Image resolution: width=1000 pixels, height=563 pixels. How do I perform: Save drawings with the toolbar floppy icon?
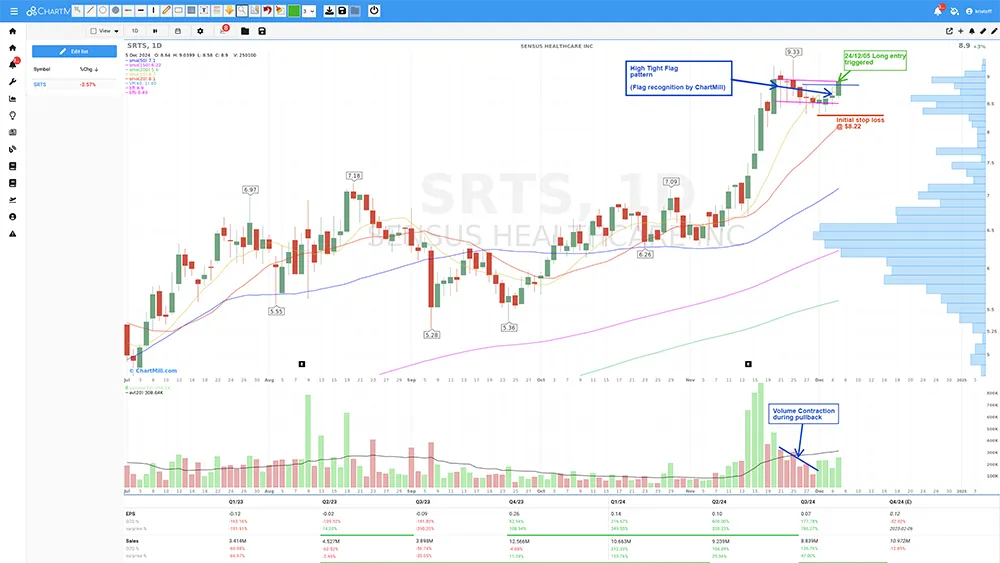[342, 11]
